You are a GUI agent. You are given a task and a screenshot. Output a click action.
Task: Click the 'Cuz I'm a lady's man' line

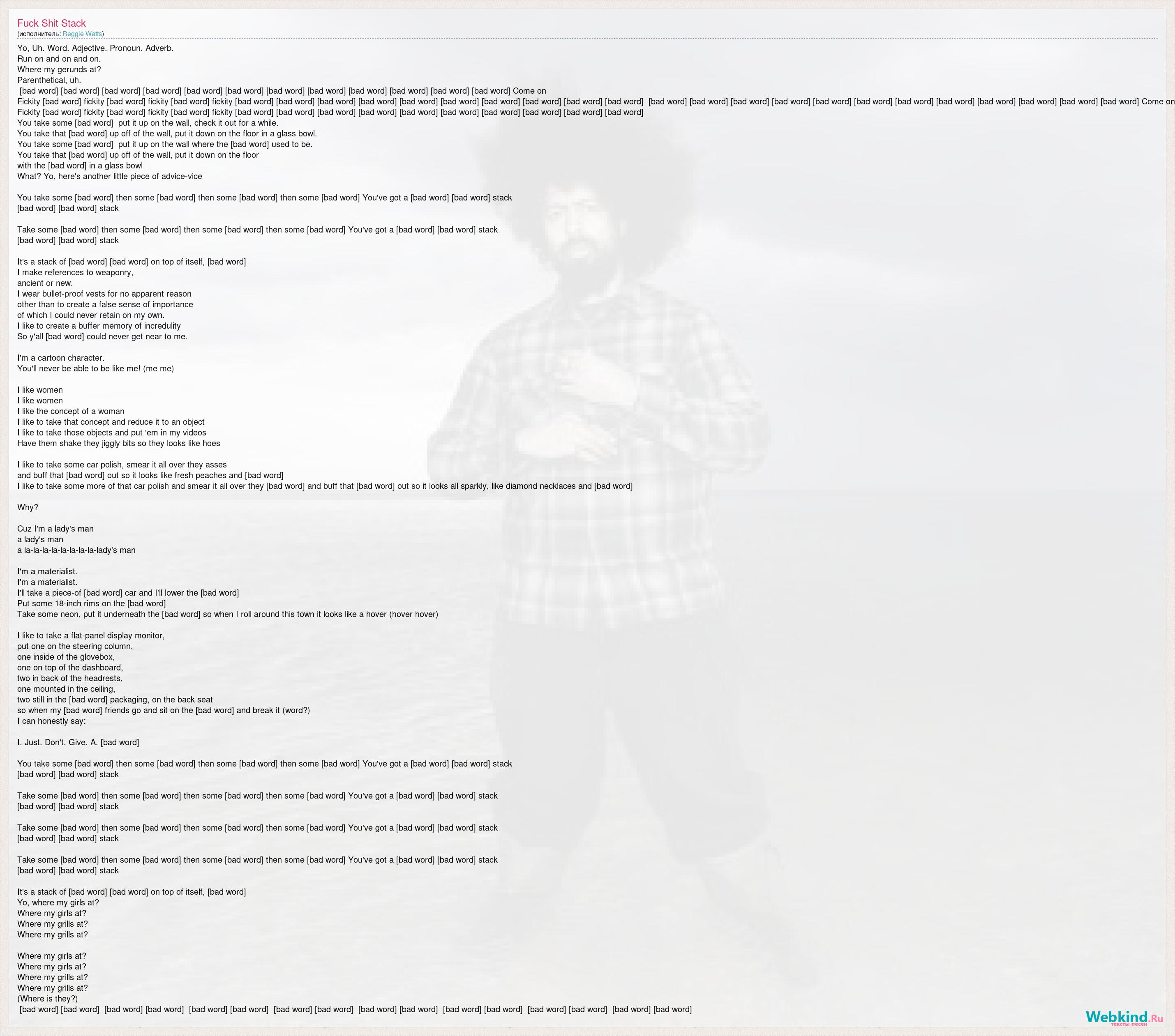click(55, 529)
